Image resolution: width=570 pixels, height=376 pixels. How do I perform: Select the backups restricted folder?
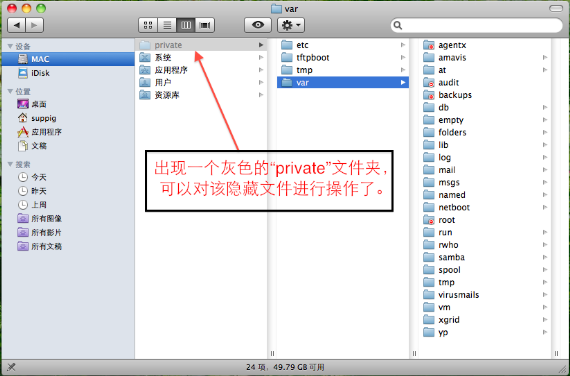485,95
